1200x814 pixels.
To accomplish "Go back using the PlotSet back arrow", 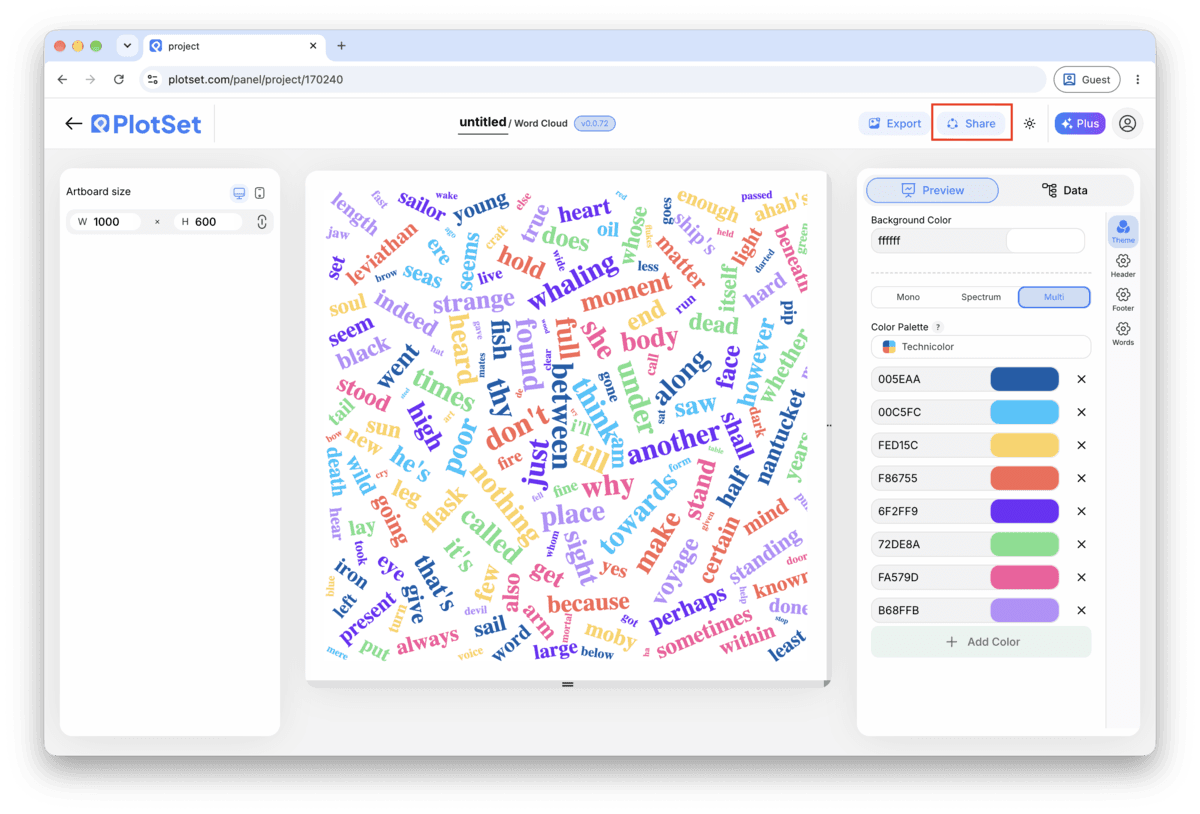I will tap(73, 123).
